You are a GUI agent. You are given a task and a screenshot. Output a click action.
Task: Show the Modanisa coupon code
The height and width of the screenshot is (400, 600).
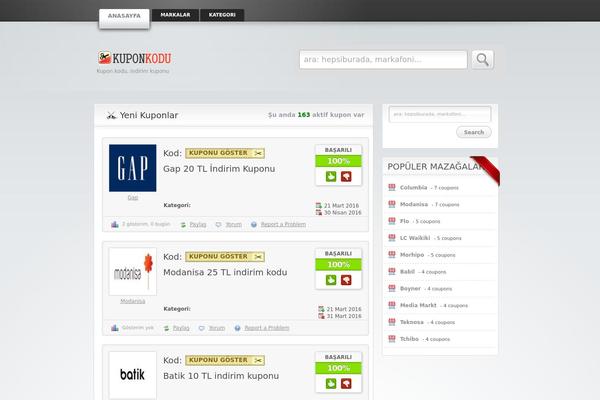225,256
